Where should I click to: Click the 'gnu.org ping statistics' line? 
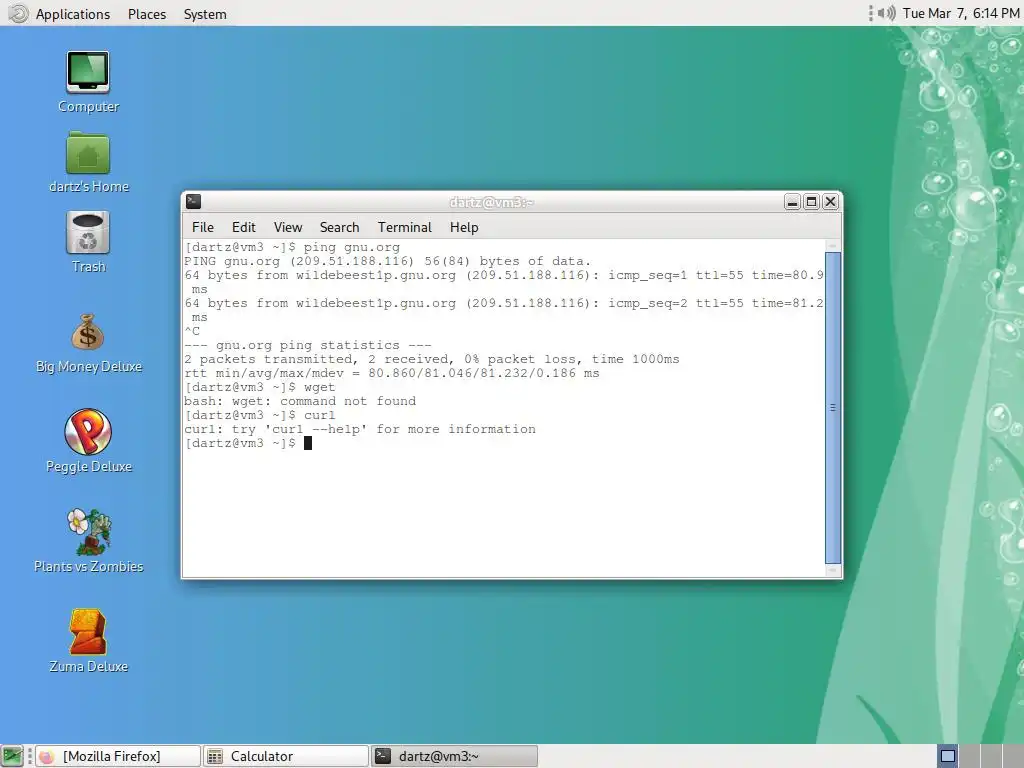click(x=308, y=345)
